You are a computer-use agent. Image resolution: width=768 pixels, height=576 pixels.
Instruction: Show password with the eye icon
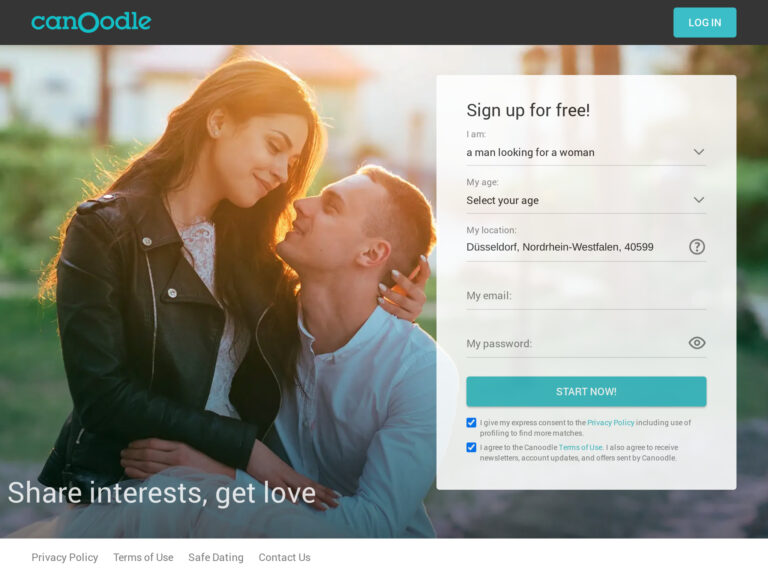click(697, 343)
